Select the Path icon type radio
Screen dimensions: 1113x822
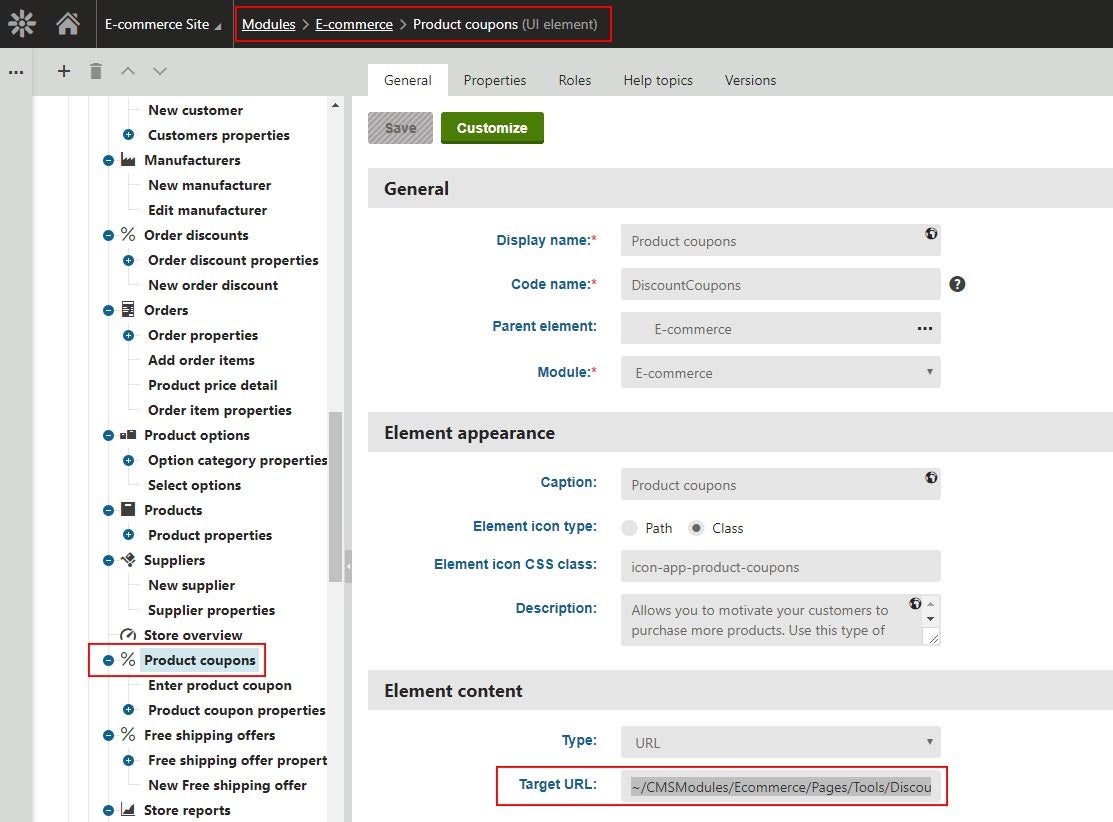[629, 528]
